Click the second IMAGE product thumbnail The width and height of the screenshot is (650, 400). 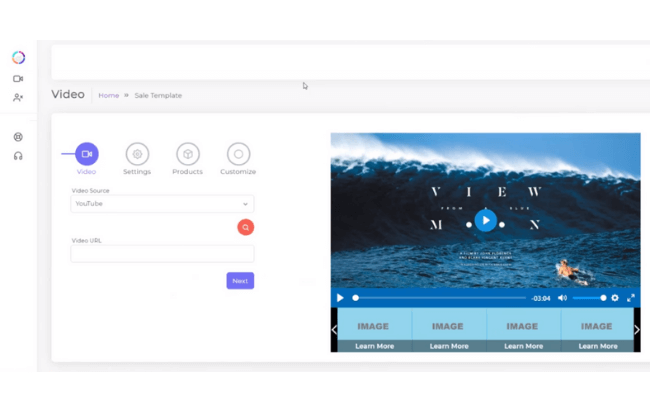[449, 324]
